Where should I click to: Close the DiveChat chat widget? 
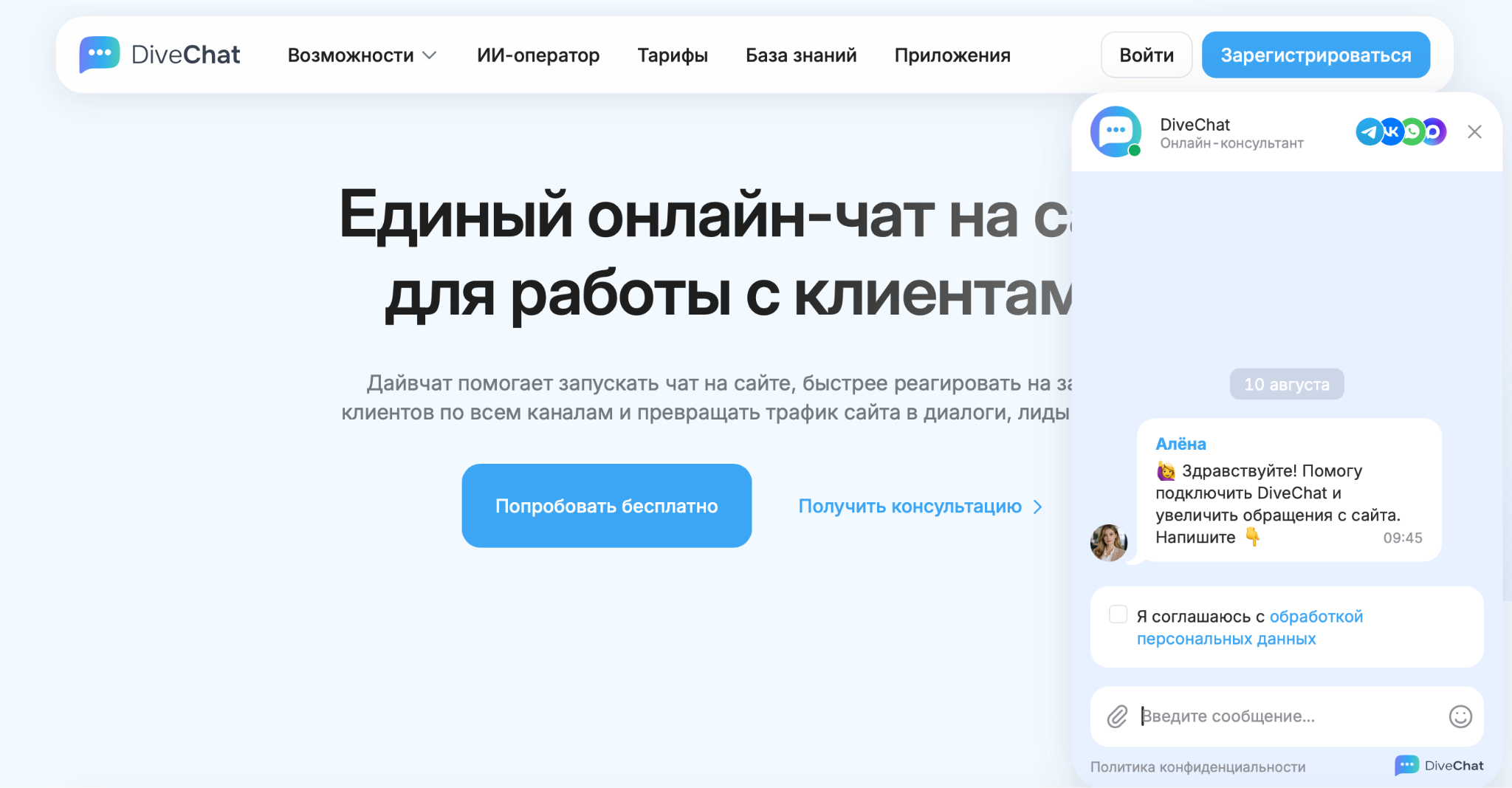(1474, 132)
